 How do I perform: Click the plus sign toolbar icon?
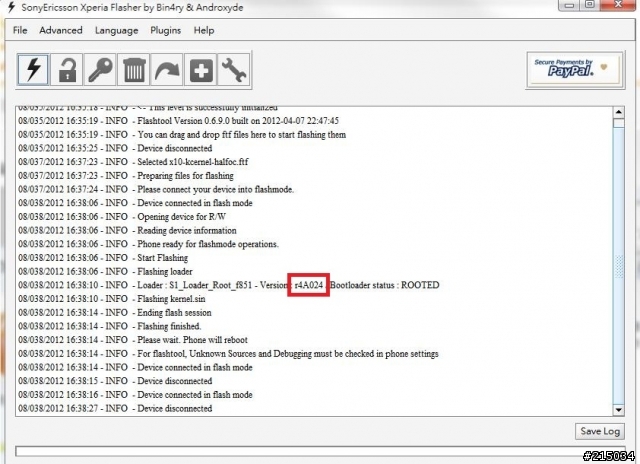[201, 69]
